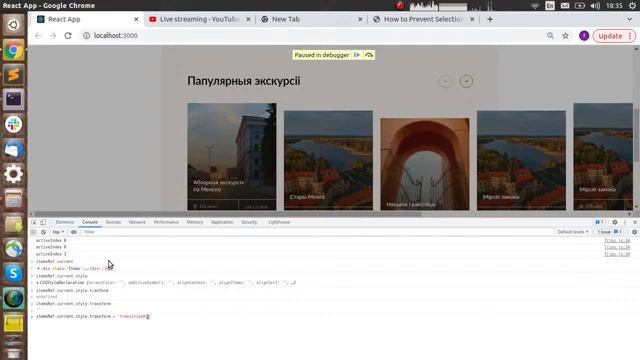
Task: Create a live expression with eye icon
Action: point(73,232)
